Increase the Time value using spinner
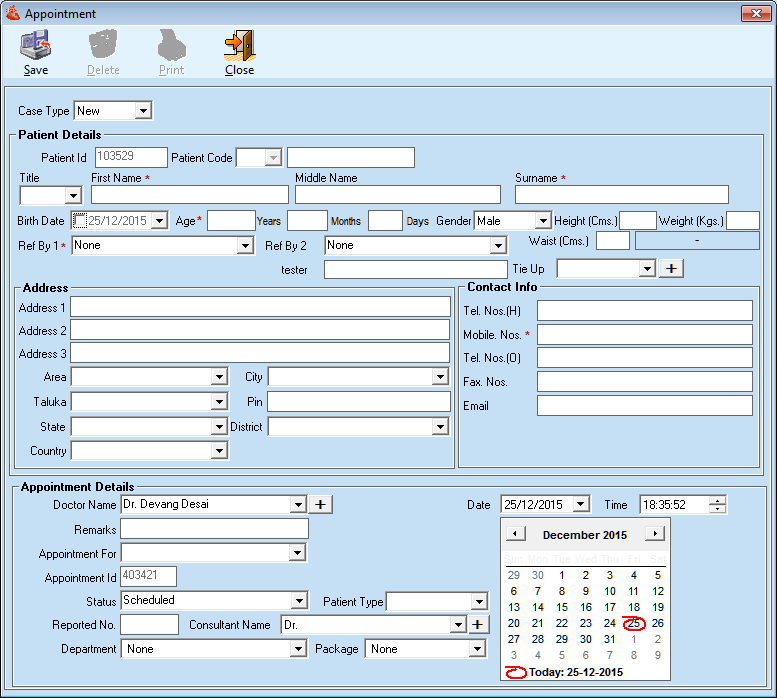 click(x=718, y=501)
